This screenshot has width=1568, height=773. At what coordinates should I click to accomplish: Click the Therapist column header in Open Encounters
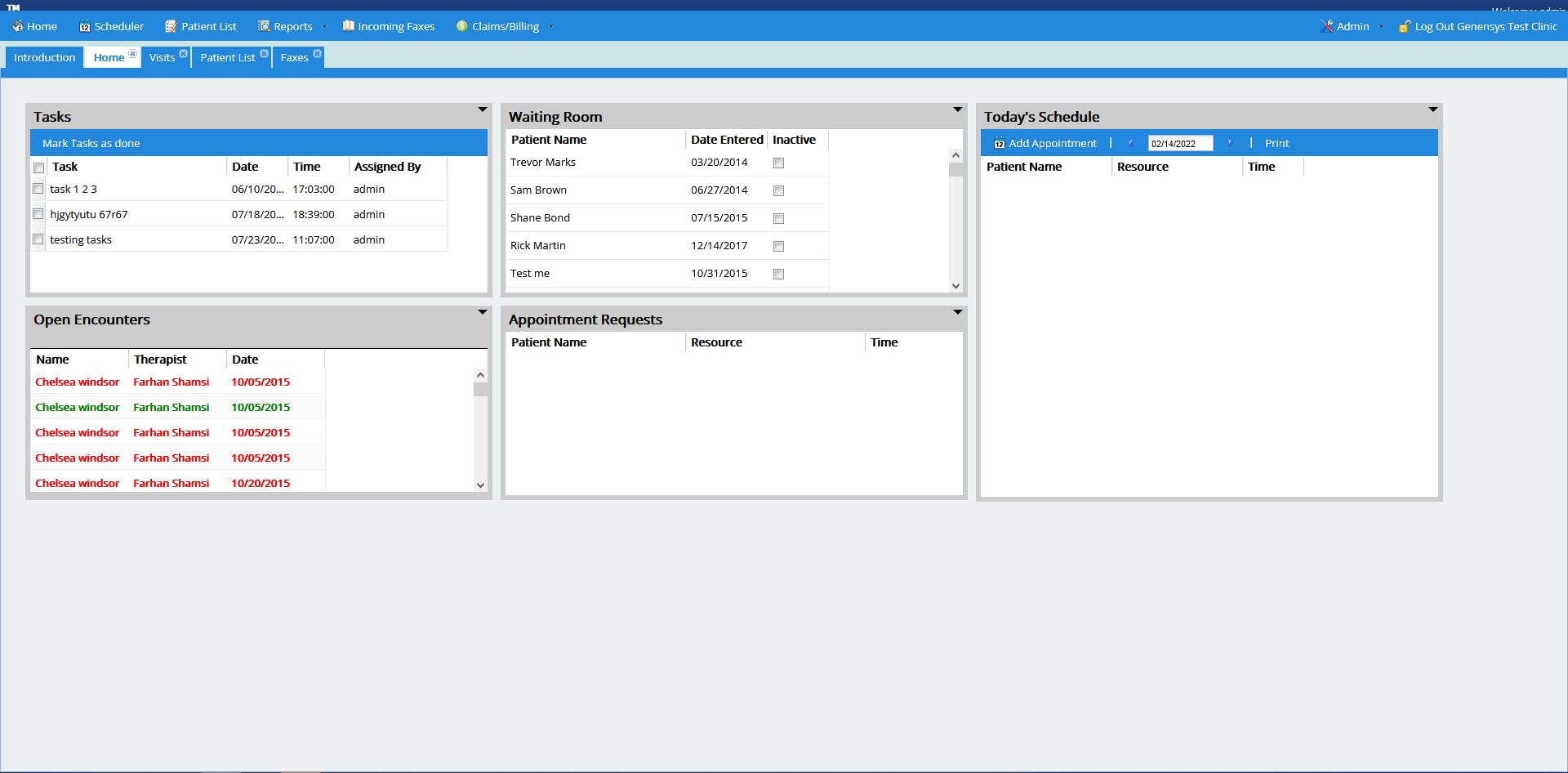click(x=177, y=360)
